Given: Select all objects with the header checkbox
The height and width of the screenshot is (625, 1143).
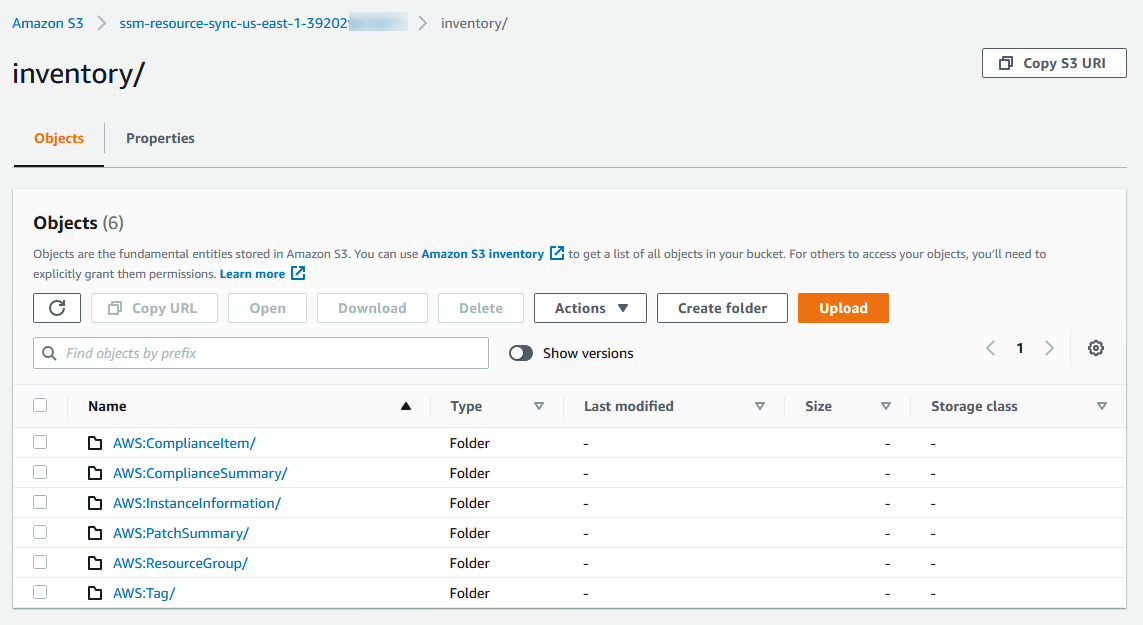Looking at the screenshot, I should click(x=40, y=405).
